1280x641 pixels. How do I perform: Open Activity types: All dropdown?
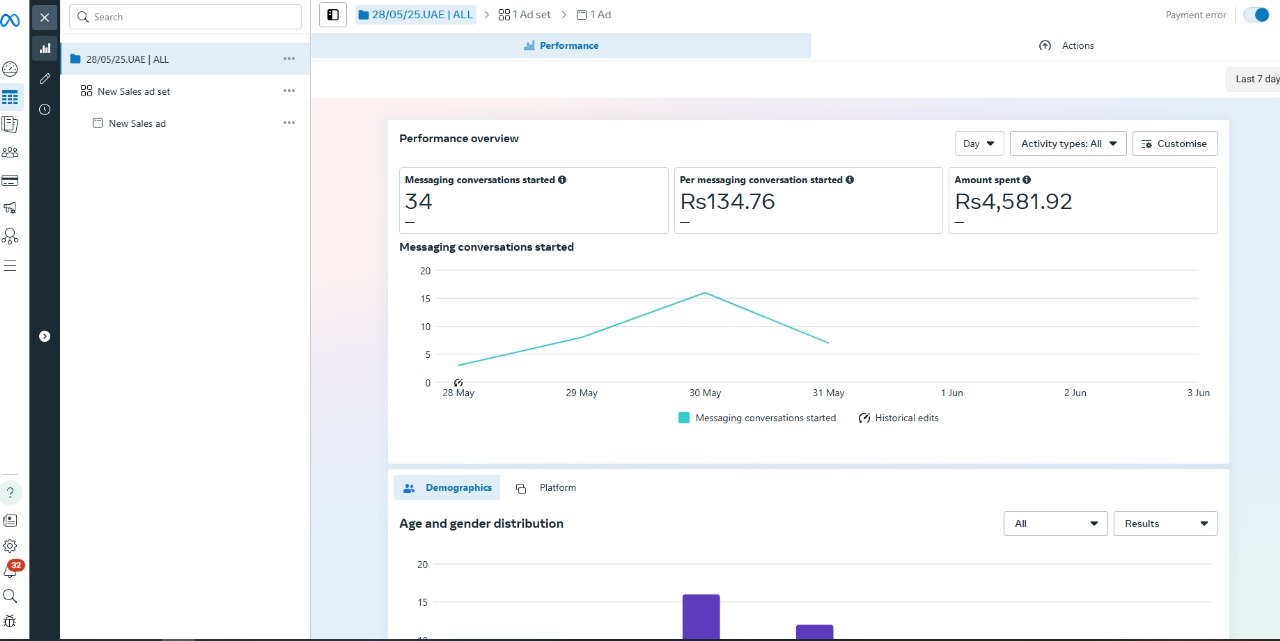pos(1068,144)
